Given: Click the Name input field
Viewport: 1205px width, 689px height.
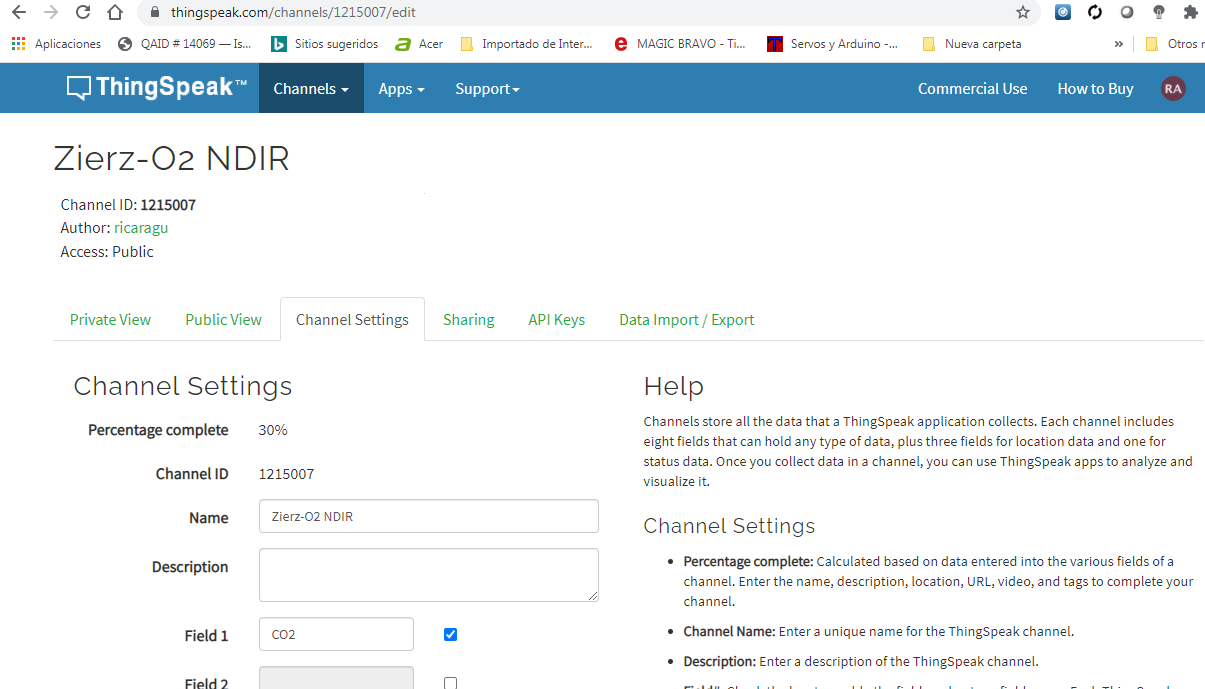Looking at the screenshot, I should pyautogui.click(x=428, y=517).
